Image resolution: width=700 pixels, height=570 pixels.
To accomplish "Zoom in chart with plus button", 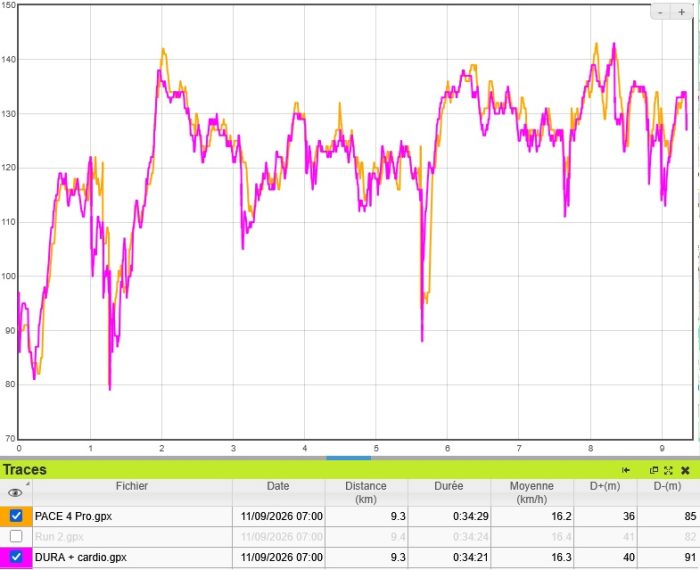I will click(681, 12).
